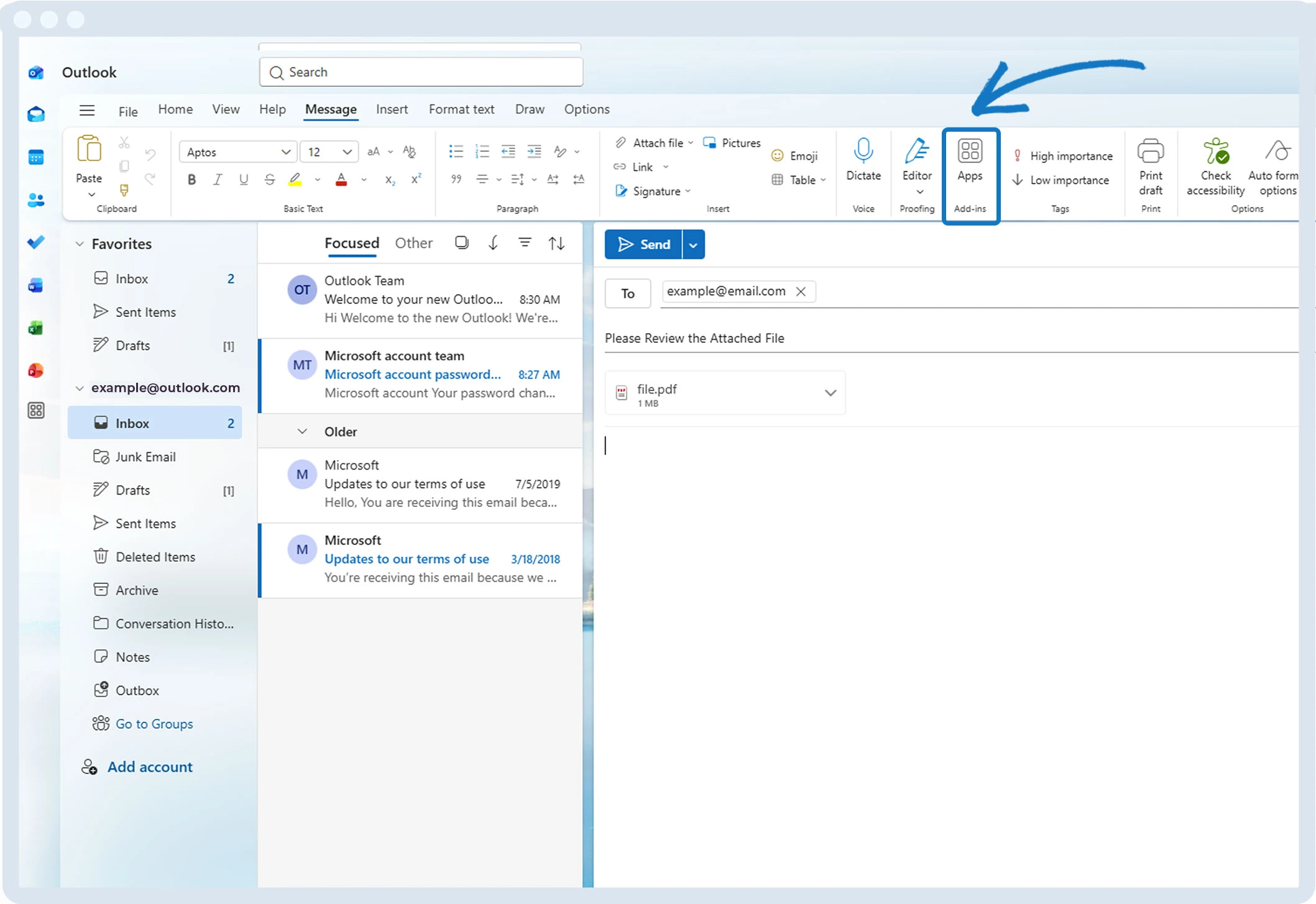
Task: Send the email
Action: (x=644, y=245)
